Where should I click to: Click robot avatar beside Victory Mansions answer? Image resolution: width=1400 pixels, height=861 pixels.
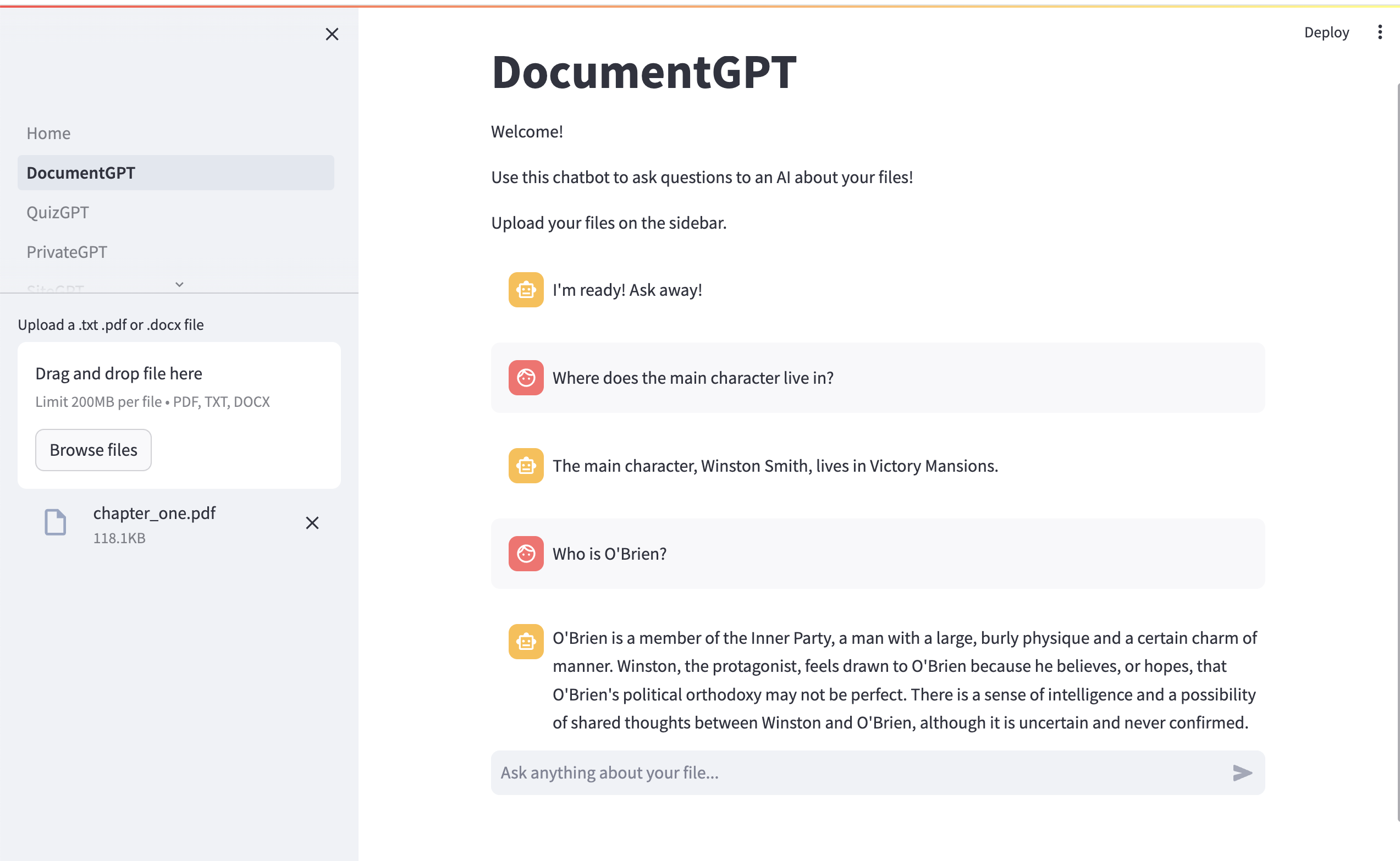(526, 466)
